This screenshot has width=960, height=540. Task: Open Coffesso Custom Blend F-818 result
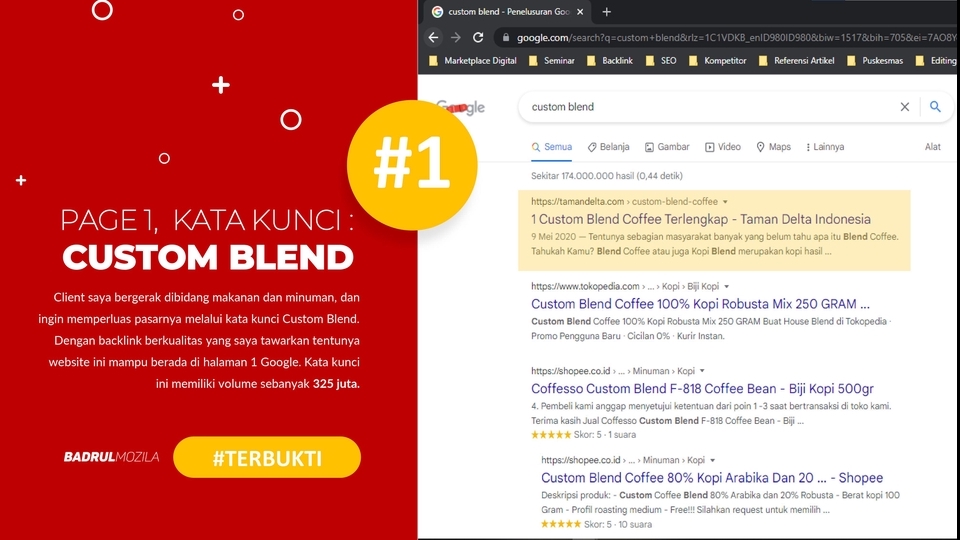pos(702,388)
